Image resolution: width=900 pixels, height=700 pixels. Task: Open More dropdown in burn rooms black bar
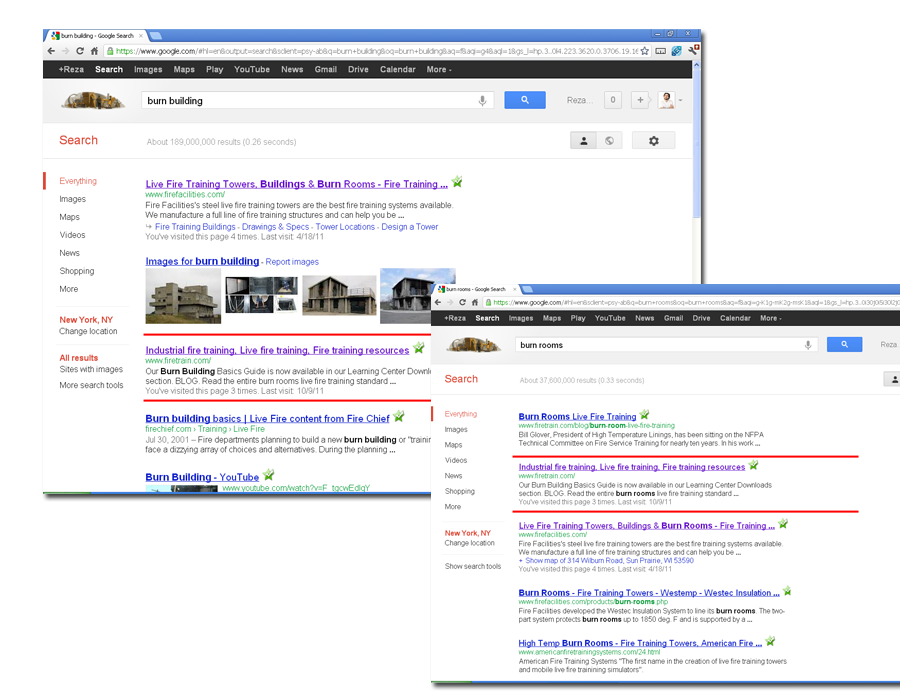pos(771,318)
